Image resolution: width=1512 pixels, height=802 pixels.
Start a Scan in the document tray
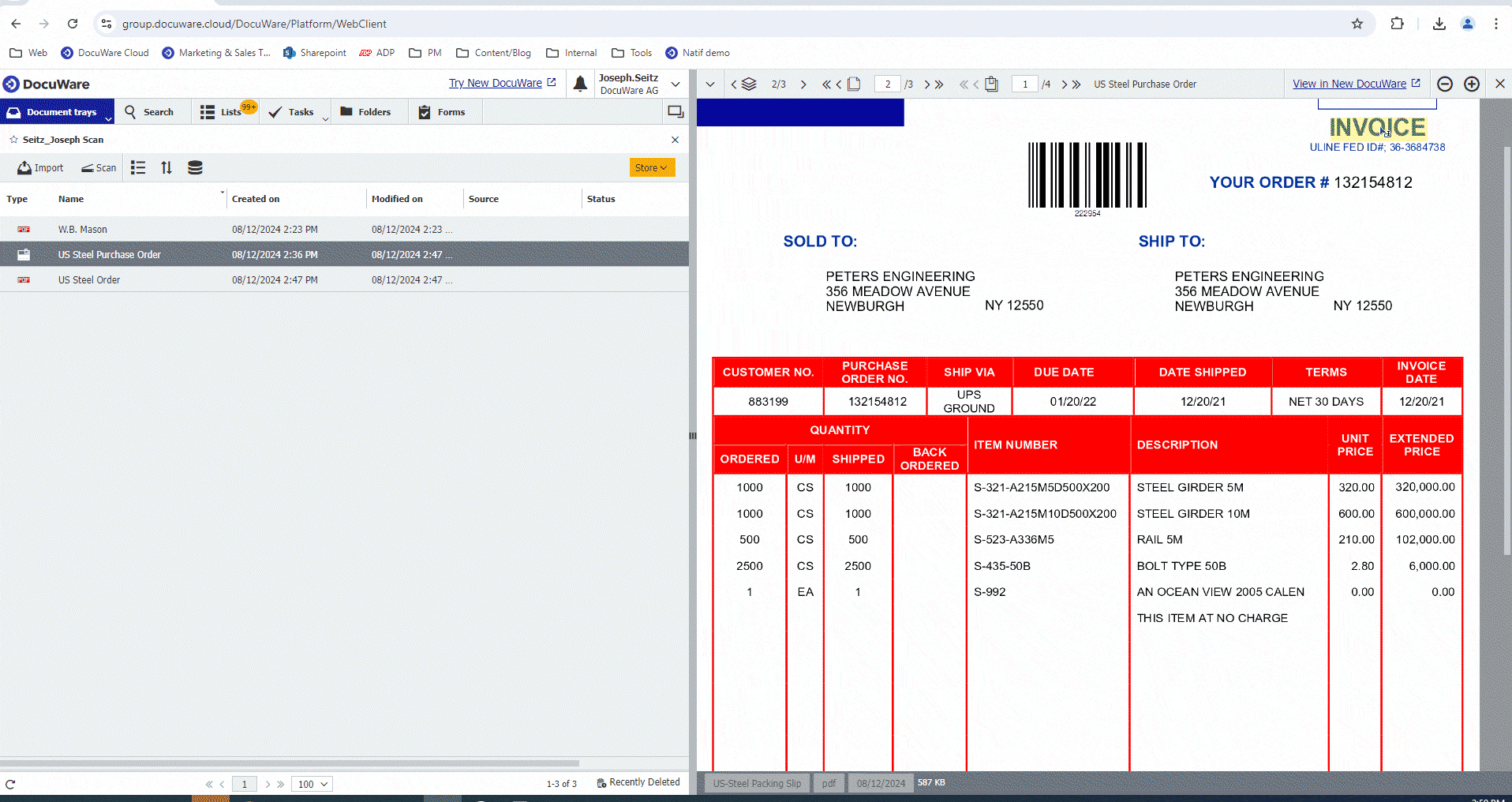tap(98, 167)
